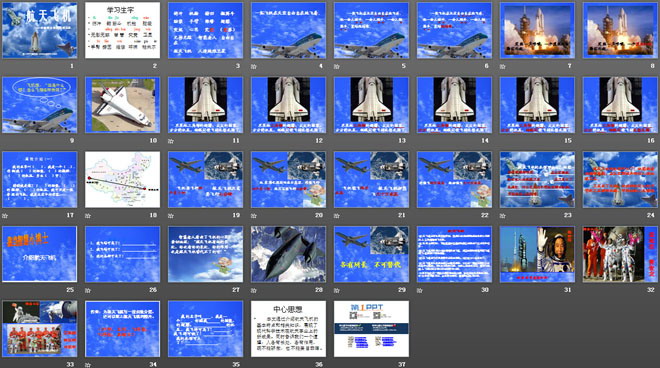Select slide 5 airplane thumbnail
The height and width of the screenshot is (368, 660).
[371, 30]
